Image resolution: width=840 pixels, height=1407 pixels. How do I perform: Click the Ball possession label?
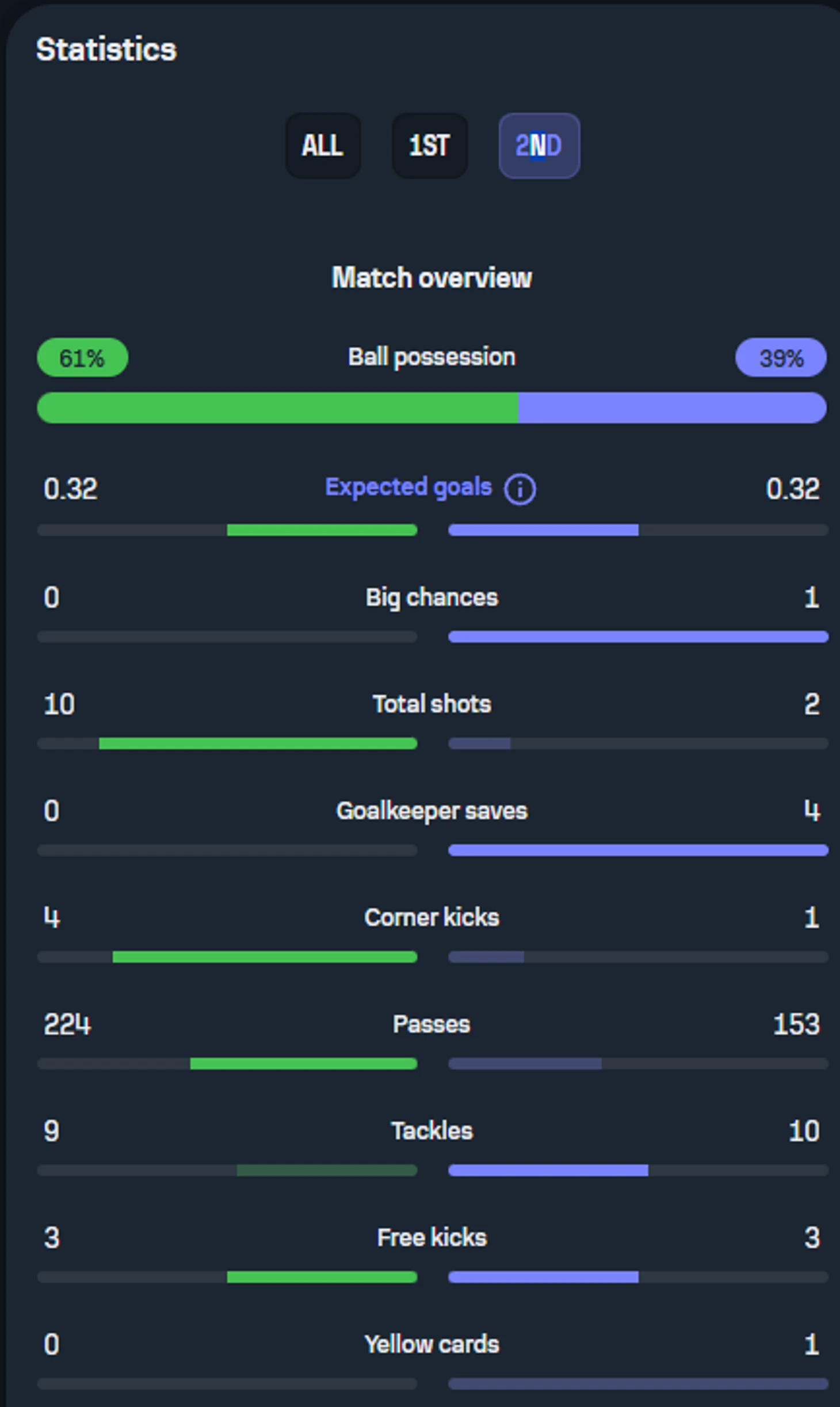pyautogui.click(x=432, y=357)
